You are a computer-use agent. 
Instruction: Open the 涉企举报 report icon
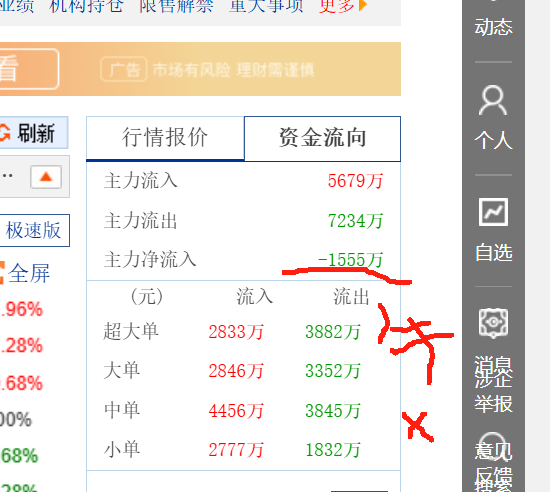[x=493, y=323]
